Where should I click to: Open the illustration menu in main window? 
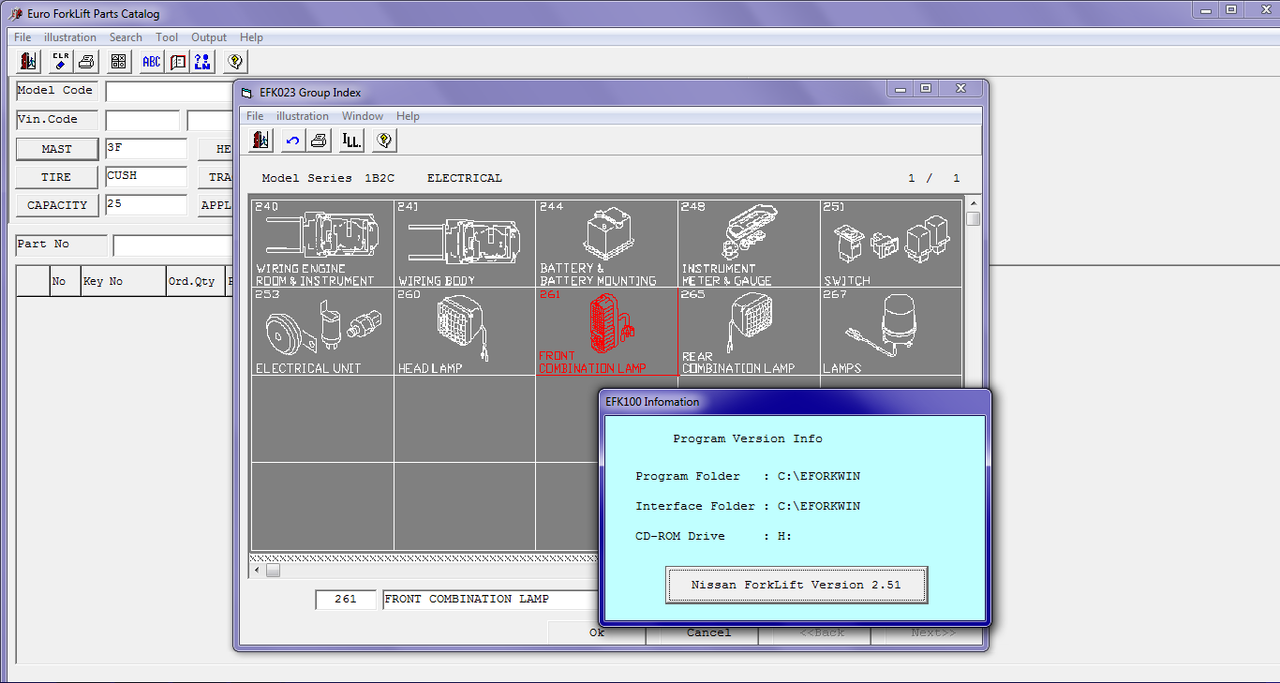click(70, 37)
